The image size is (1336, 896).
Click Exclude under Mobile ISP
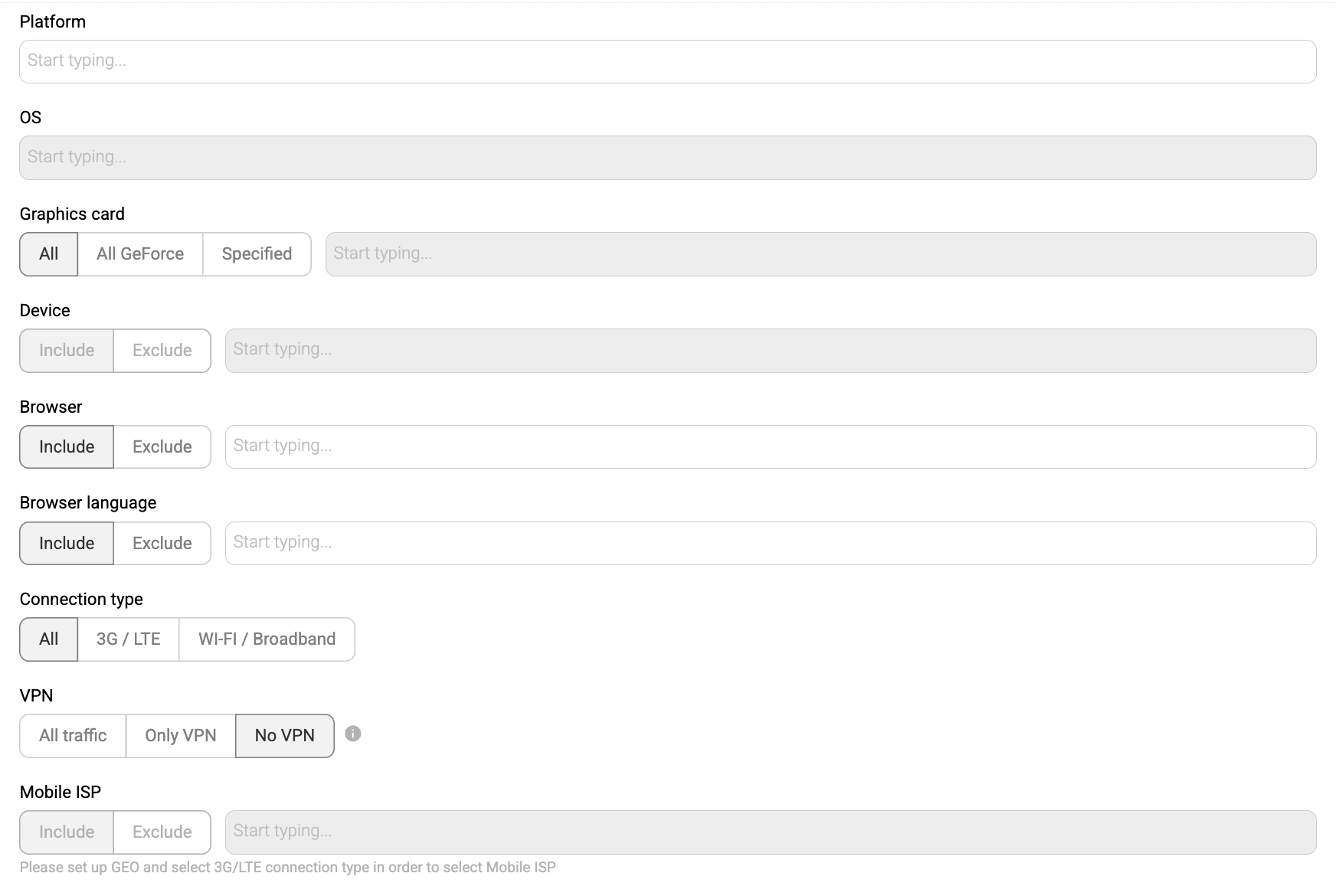(x=162, y=832)
